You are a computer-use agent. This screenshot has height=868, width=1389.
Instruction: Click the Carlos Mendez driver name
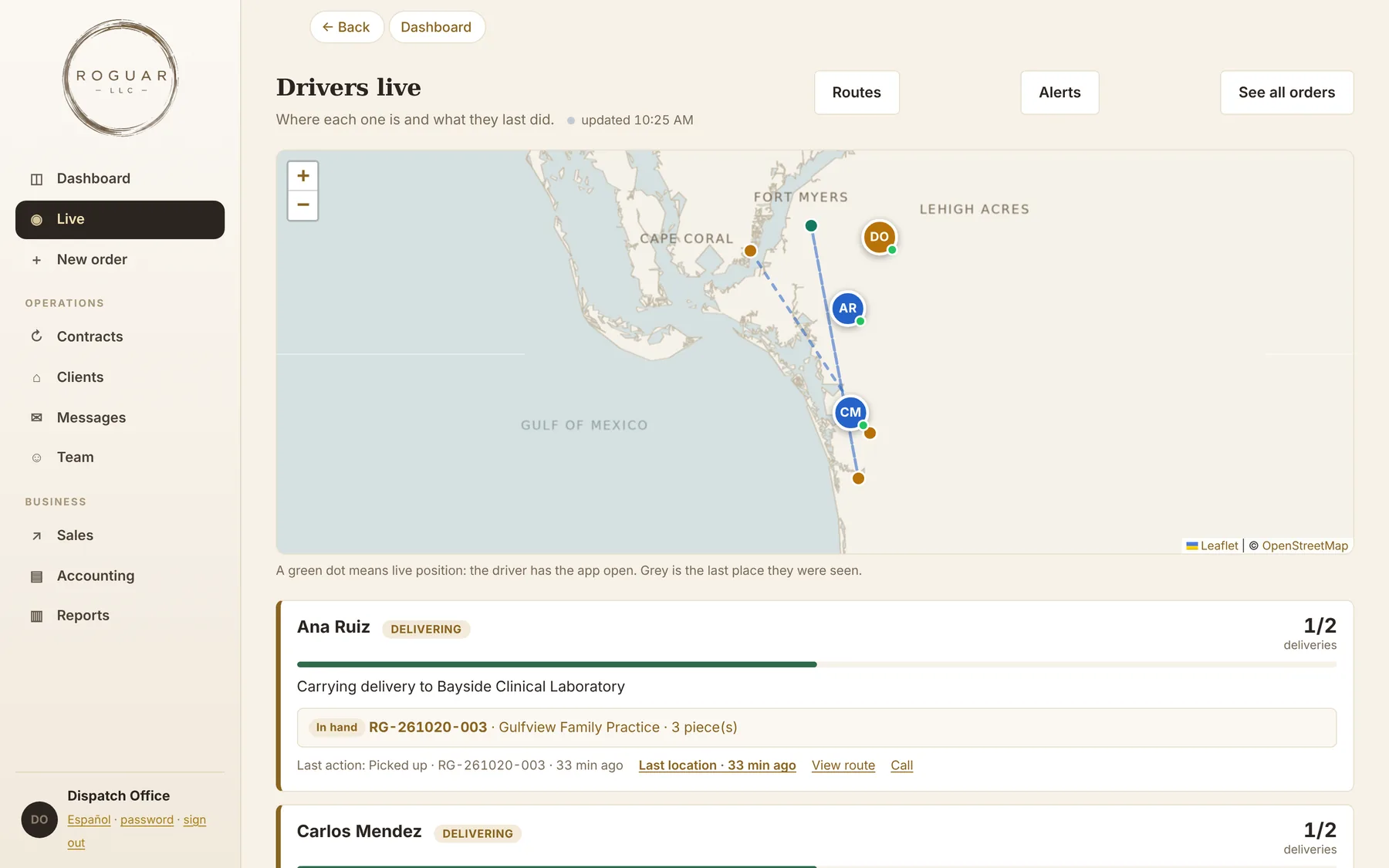pos(360,832)
